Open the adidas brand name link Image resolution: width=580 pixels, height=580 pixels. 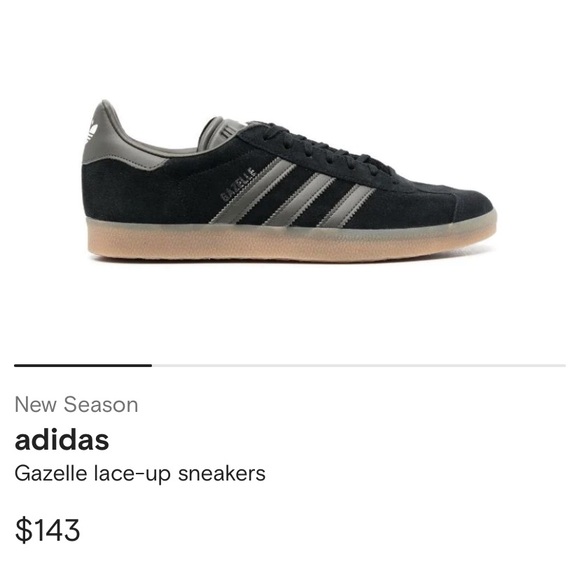point(62,439)
